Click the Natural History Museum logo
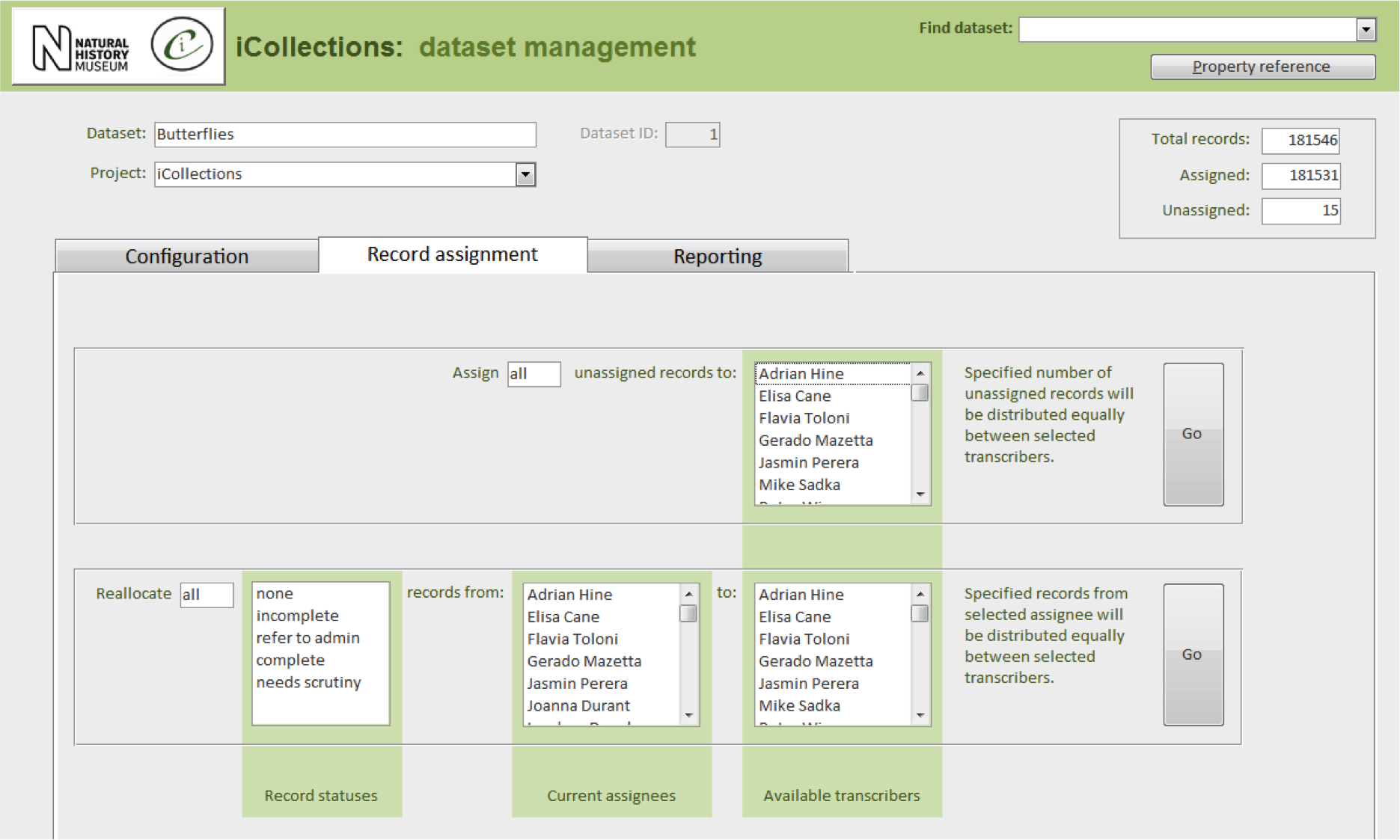 (81, 49)
